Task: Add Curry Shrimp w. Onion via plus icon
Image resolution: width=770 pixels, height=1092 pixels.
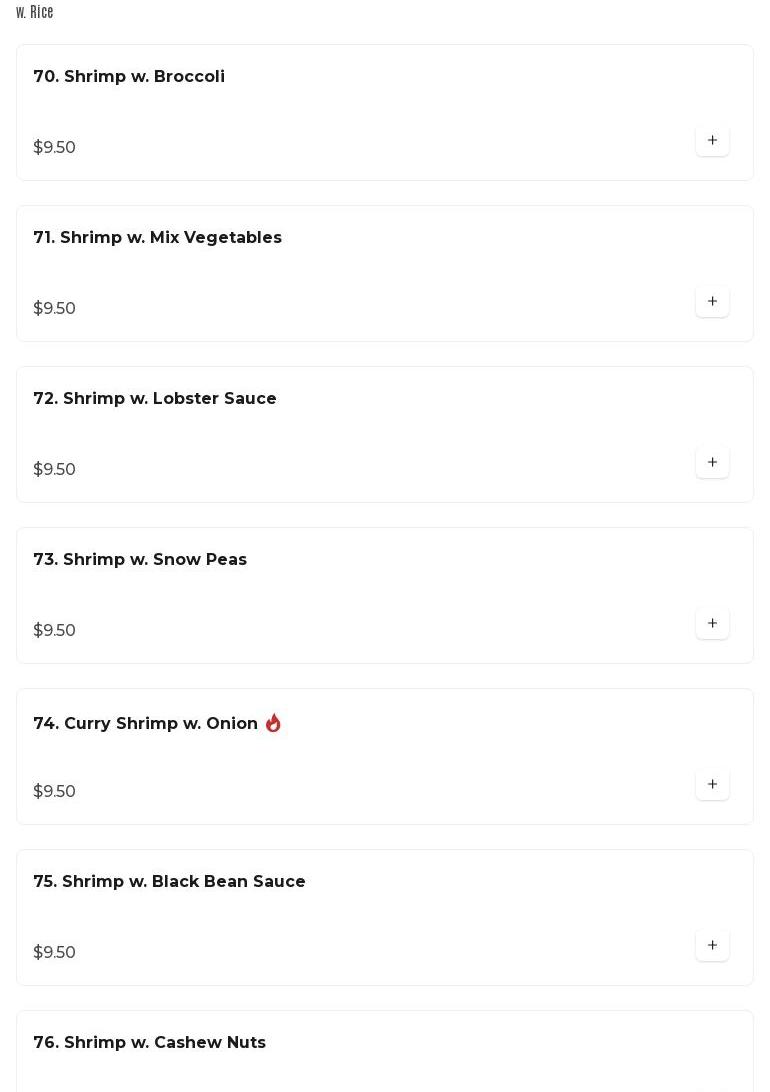Action: point(712,785)
